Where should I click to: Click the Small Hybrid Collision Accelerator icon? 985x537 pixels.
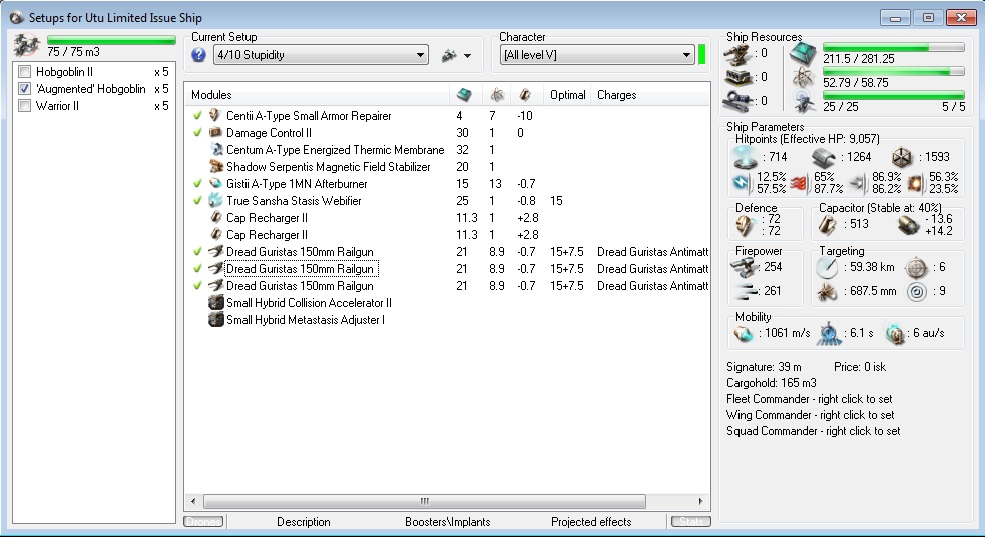tap(215, 303)
